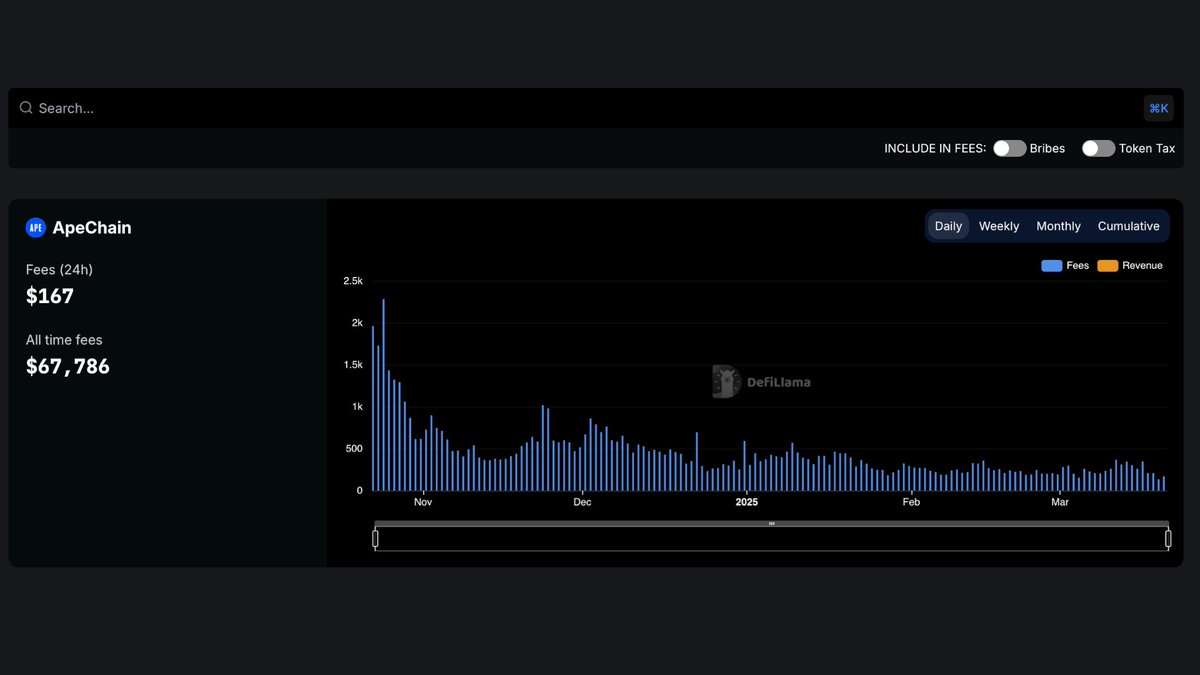Viewport: 1200px width, 675px height.
Task: Click the left handle of the range slider
Action: 376,539
